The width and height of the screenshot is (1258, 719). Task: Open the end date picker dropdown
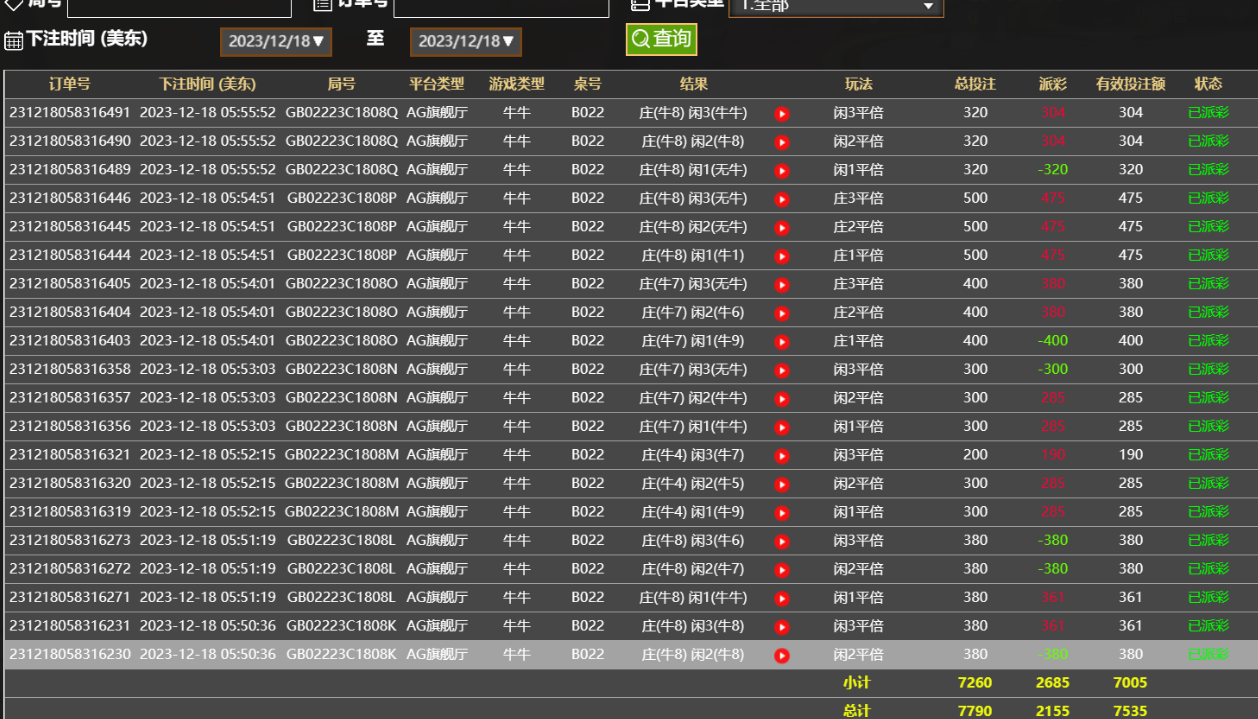coord(465,41)
